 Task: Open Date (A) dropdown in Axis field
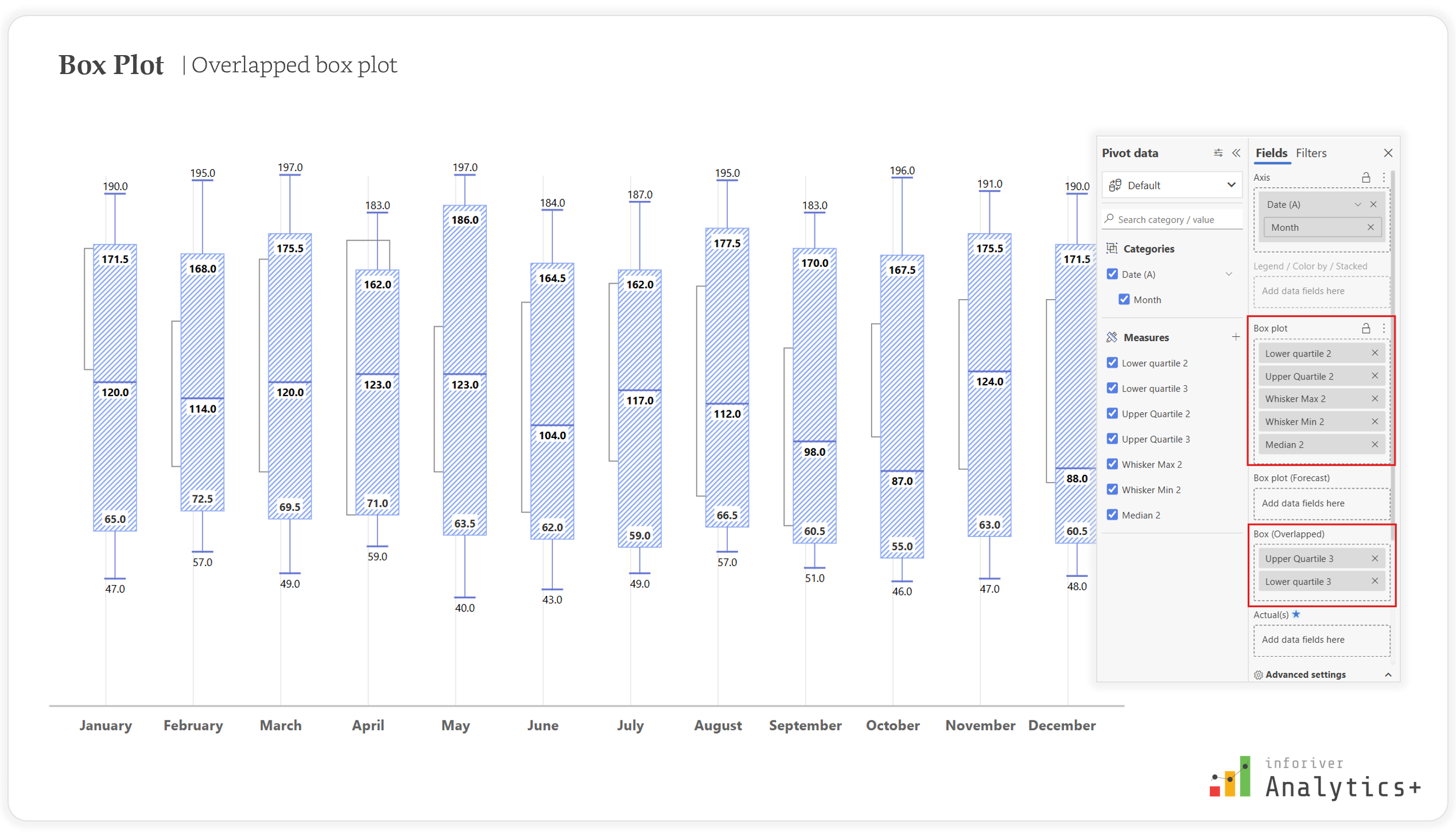[x=1357, y=204]
